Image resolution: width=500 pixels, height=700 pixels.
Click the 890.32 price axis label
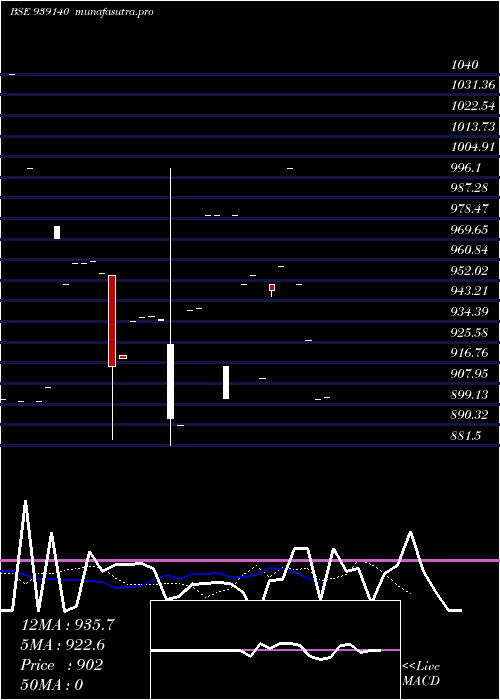click(x=470, y=415)
